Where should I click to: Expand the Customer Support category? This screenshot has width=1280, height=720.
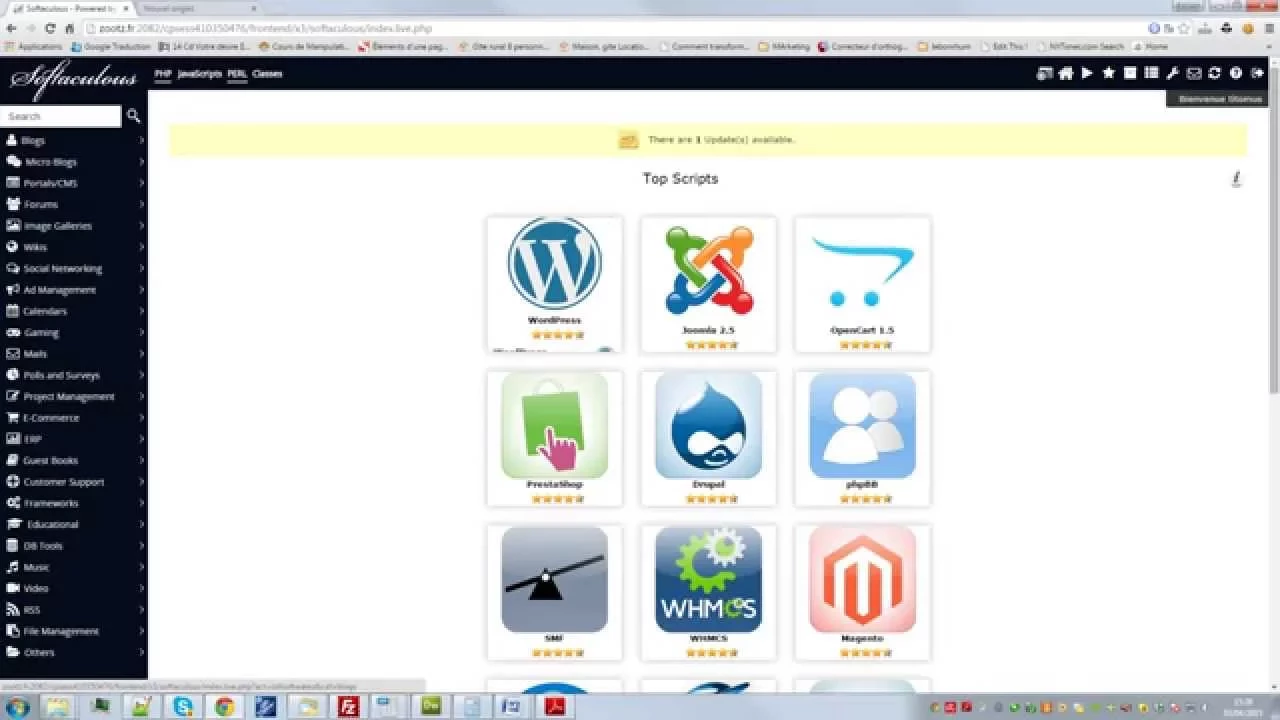(x=74, y=482)
